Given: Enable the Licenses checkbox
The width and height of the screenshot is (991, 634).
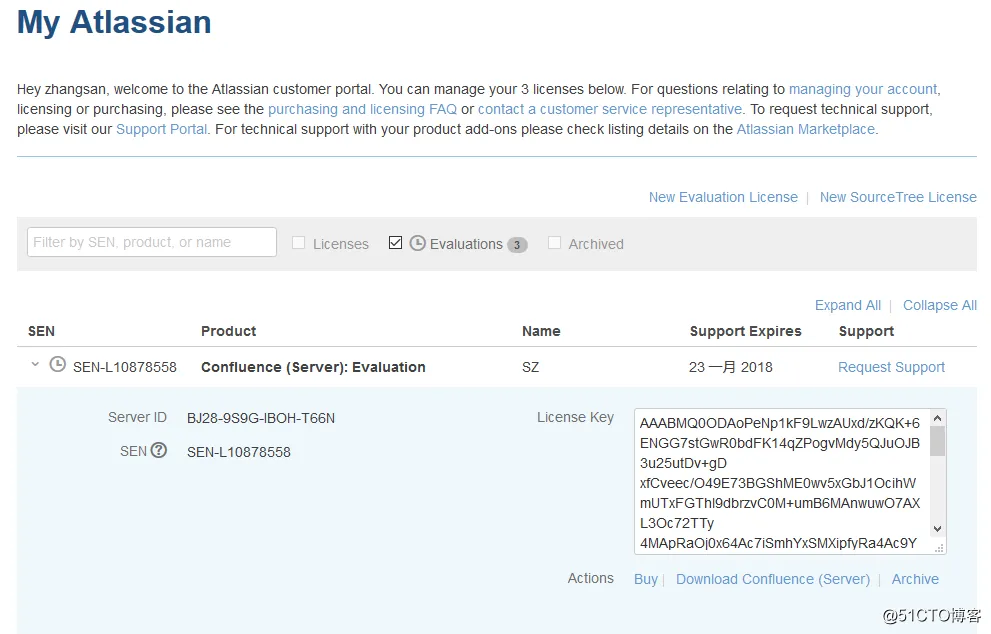Looking at the screenshot, I should (298, 243).
